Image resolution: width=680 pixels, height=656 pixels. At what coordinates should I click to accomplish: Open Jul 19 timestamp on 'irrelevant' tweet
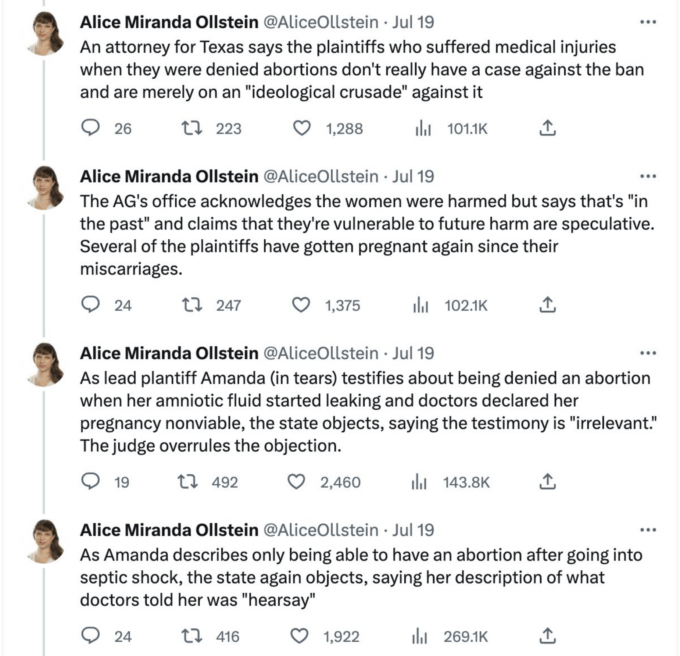pyautogui.click(x=413, y=353)
